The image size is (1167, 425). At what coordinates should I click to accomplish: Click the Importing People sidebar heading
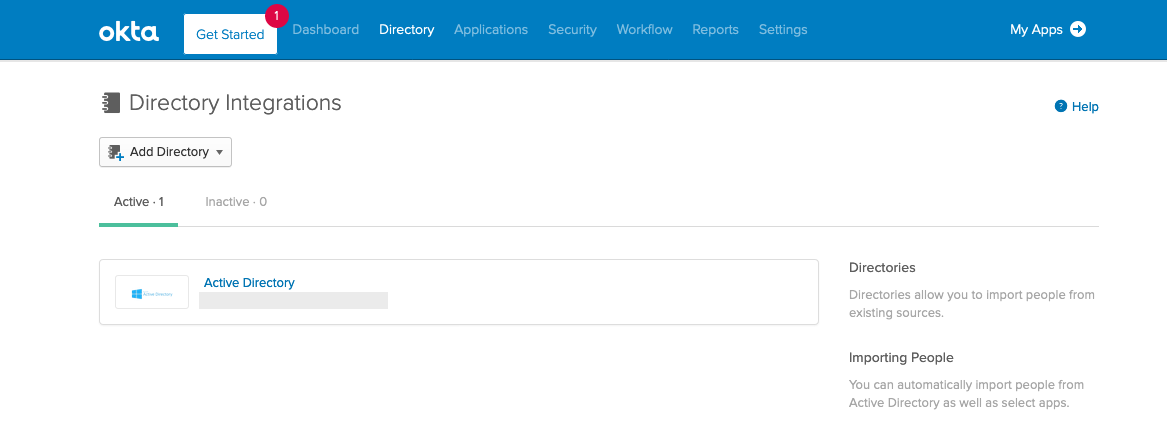tap(901, 358)
